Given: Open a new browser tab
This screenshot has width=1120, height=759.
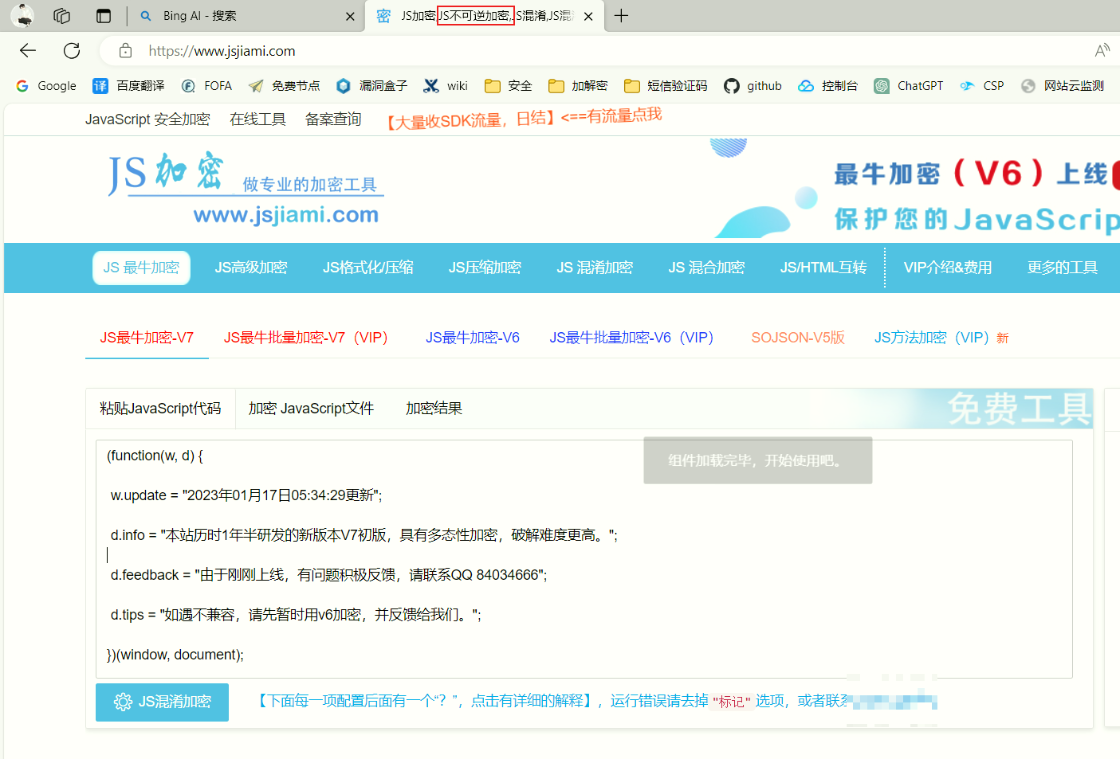Looking at the screenshot, I should [621, 16].
